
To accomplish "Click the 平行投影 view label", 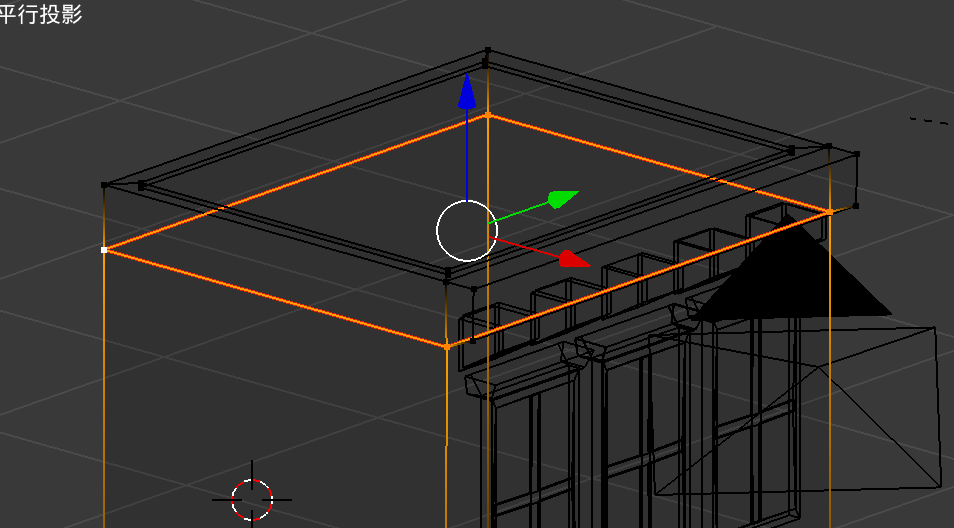I will pyautogui.click(x=41, y=13).
